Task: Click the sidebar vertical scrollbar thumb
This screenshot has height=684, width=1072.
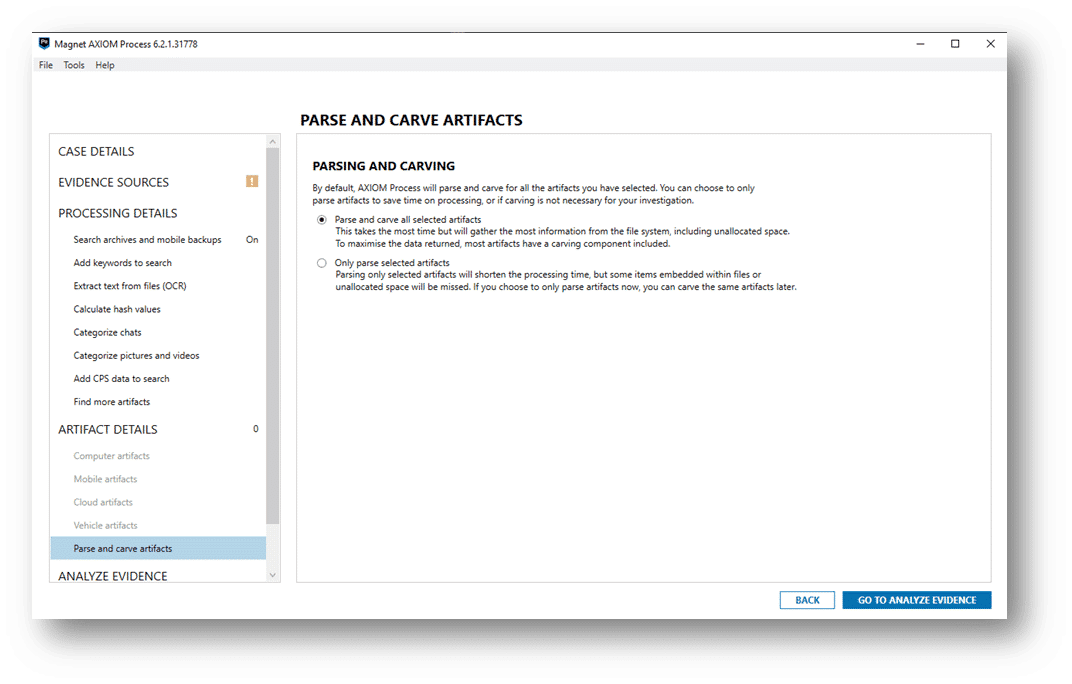Action: 273,336
